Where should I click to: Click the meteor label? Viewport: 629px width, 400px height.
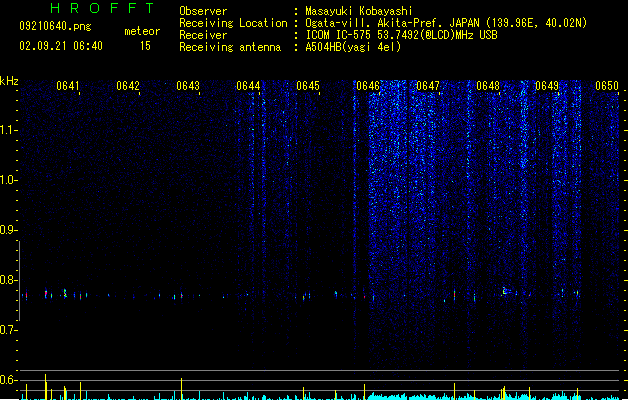(142, 31)
